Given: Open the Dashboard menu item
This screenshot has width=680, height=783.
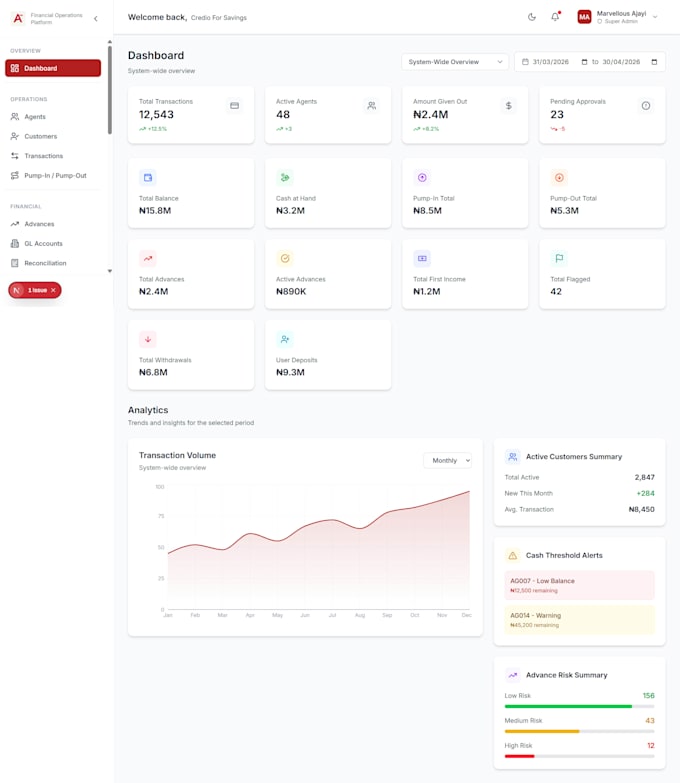Looking at the screenshot, I should point(53,68).
